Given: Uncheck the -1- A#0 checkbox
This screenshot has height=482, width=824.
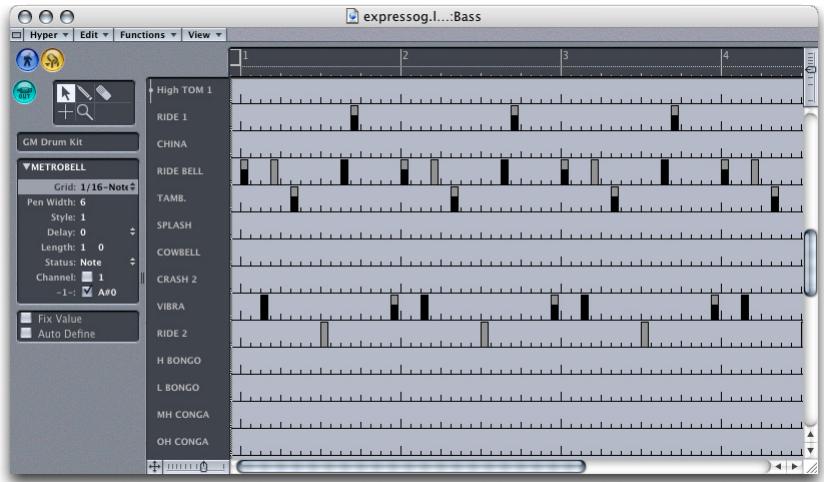Looking at the screenshot, I should click(87, 291).
